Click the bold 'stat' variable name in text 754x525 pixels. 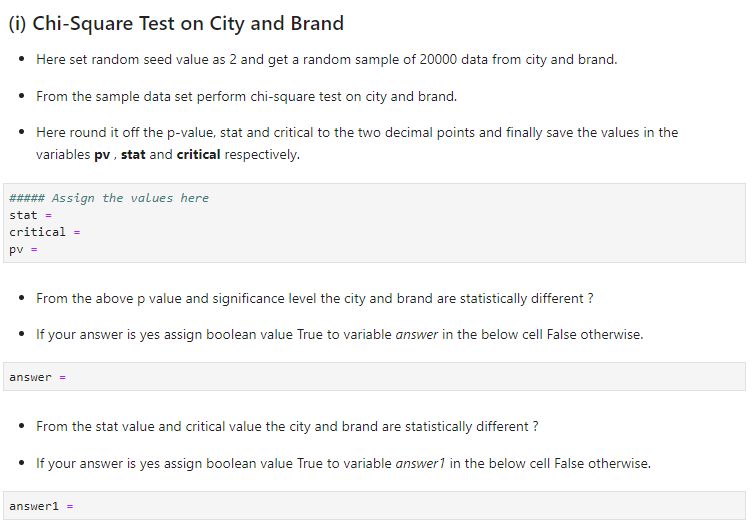pyautogui.click(x=133, y=154)
